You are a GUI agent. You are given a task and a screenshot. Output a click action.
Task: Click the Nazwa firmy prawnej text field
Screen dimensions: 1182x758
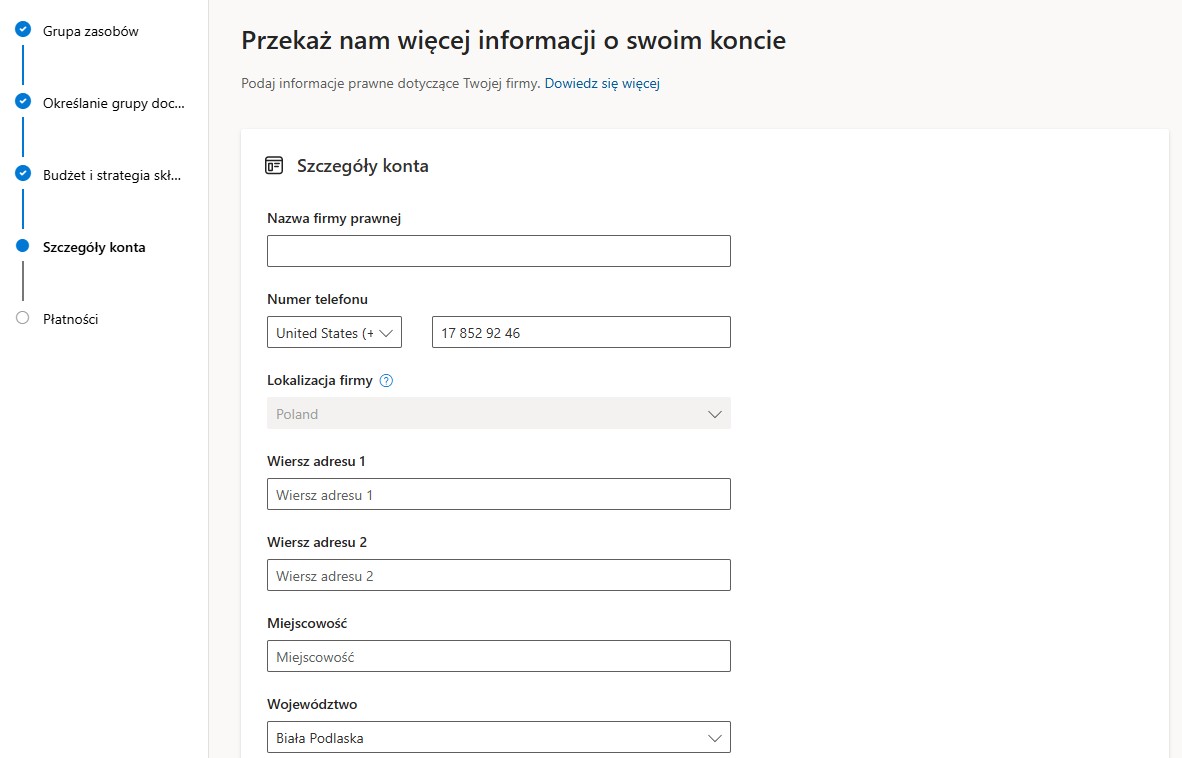[x=498, y=251]
